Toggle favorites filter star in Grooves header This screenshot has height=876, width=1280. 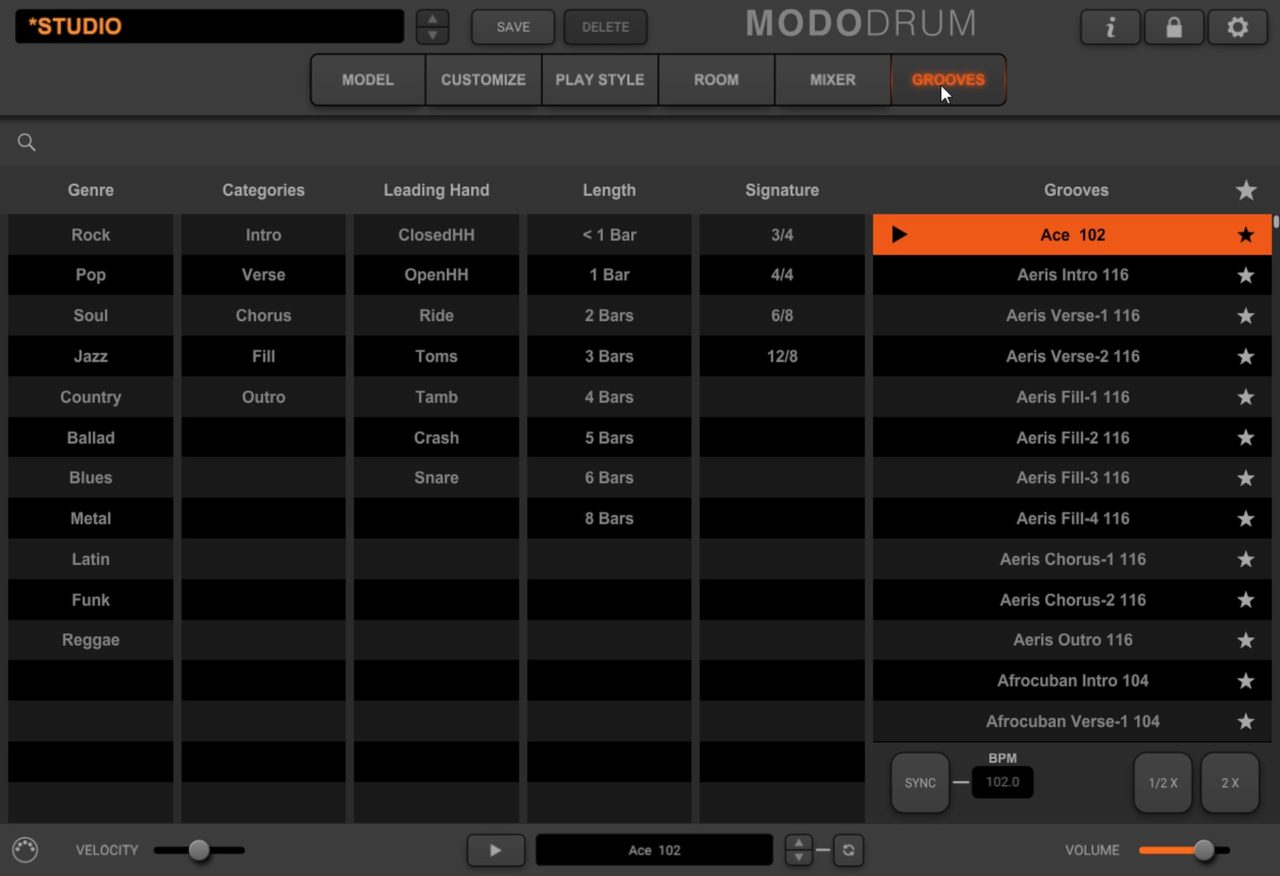pos(1246,190)
